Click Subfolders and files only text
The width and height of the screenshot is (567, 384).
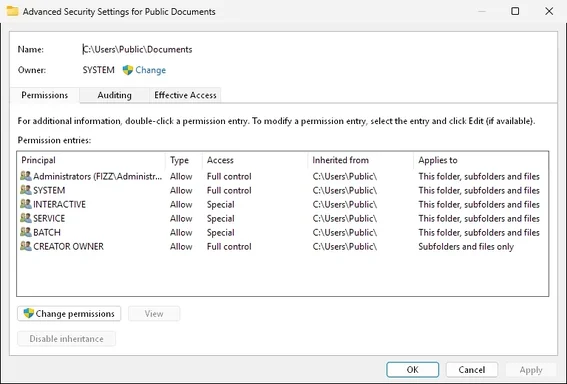(466, 246)
